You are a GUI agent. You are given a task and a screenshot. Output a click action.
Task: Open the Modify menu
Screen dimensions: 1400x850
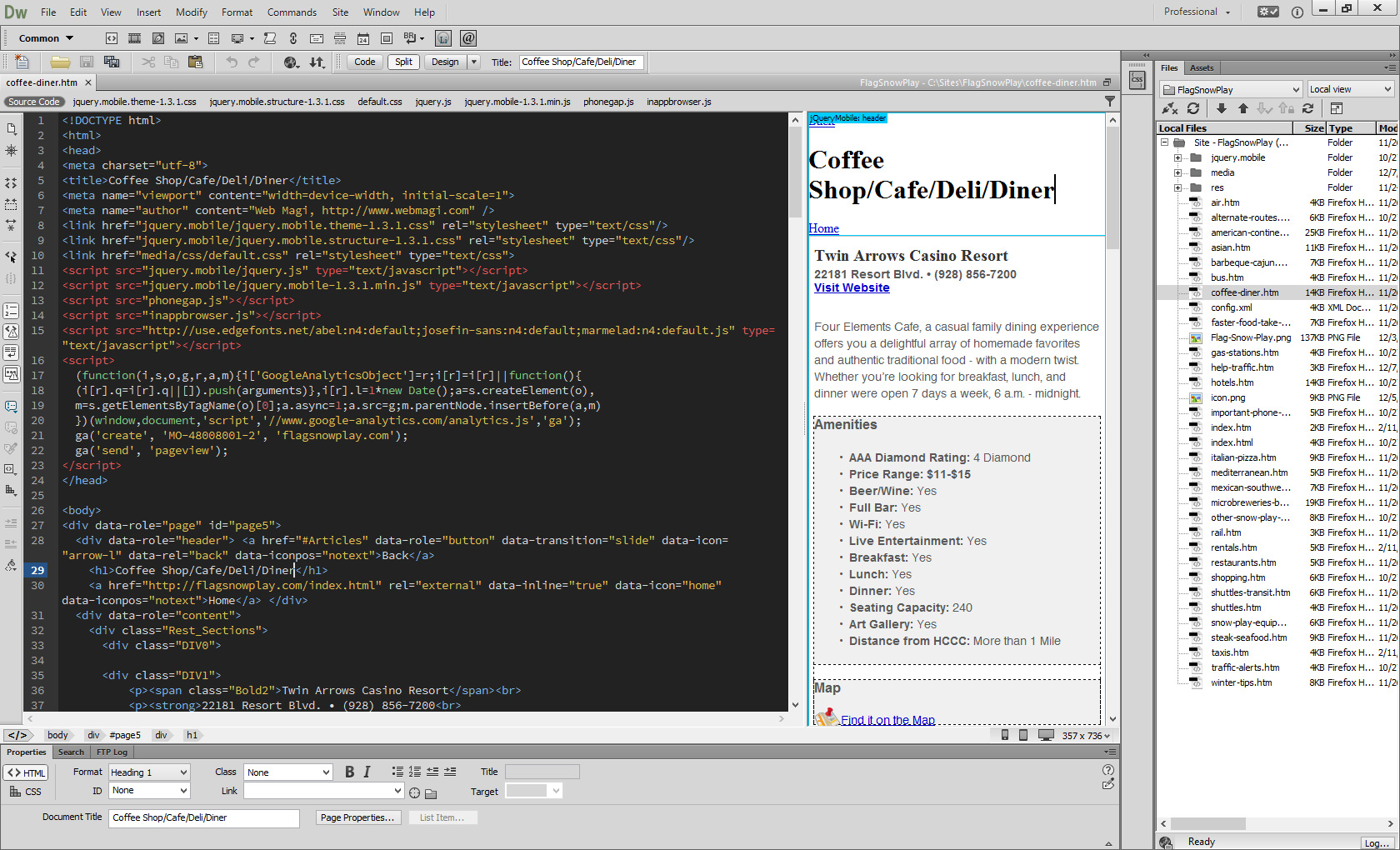191,12
